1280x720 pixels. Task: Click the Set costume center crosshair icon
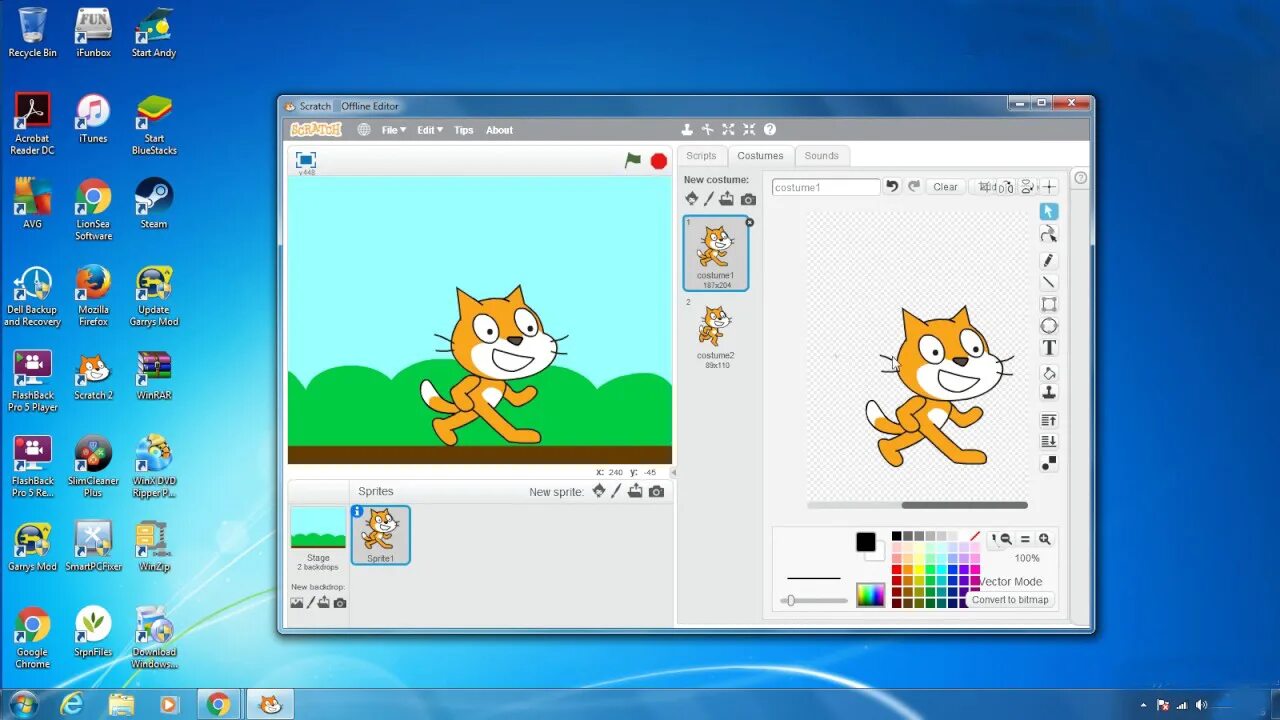[x=1049, y=187]
